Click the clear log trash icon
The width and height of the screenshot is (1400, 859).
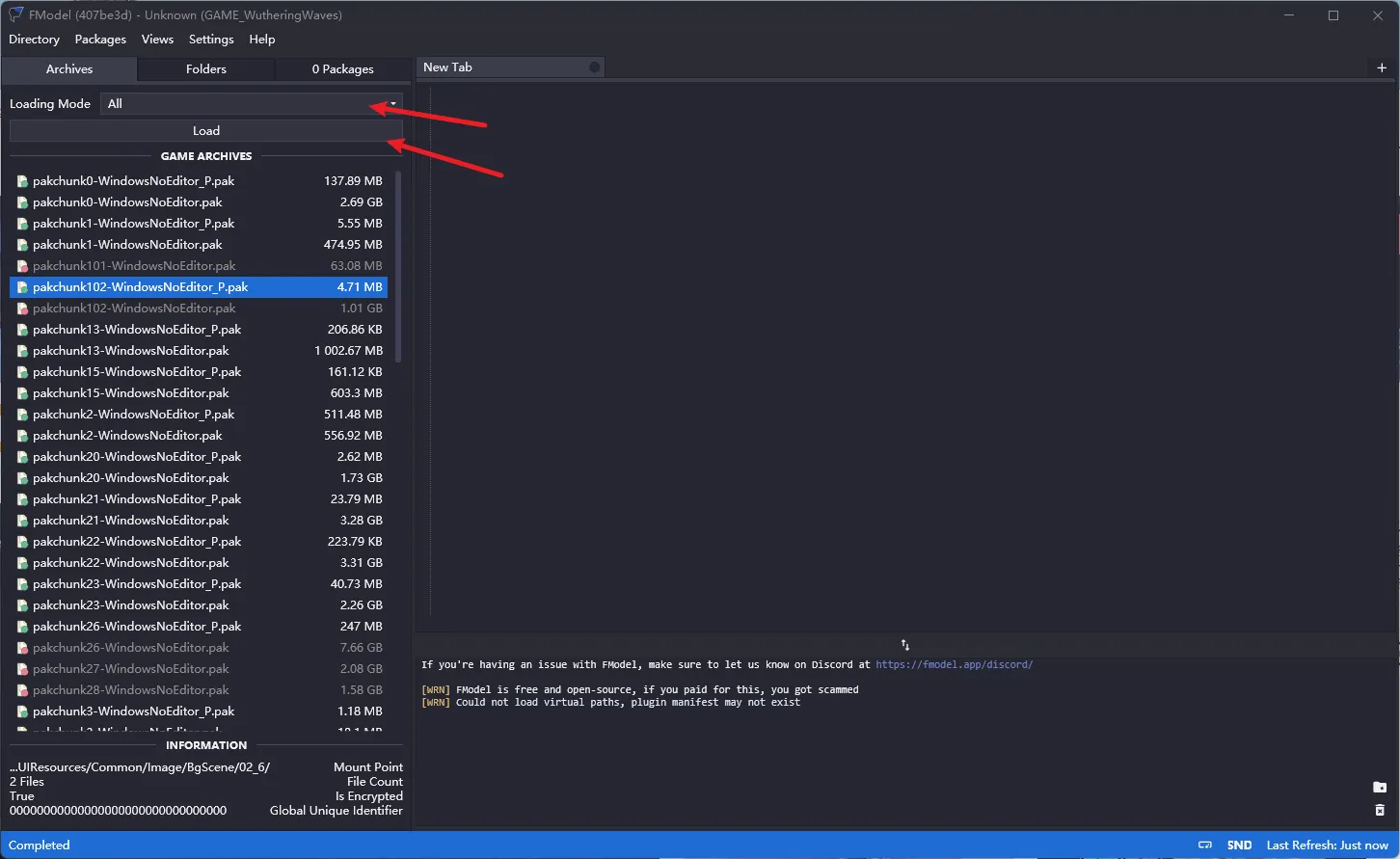click(1380, 810)
